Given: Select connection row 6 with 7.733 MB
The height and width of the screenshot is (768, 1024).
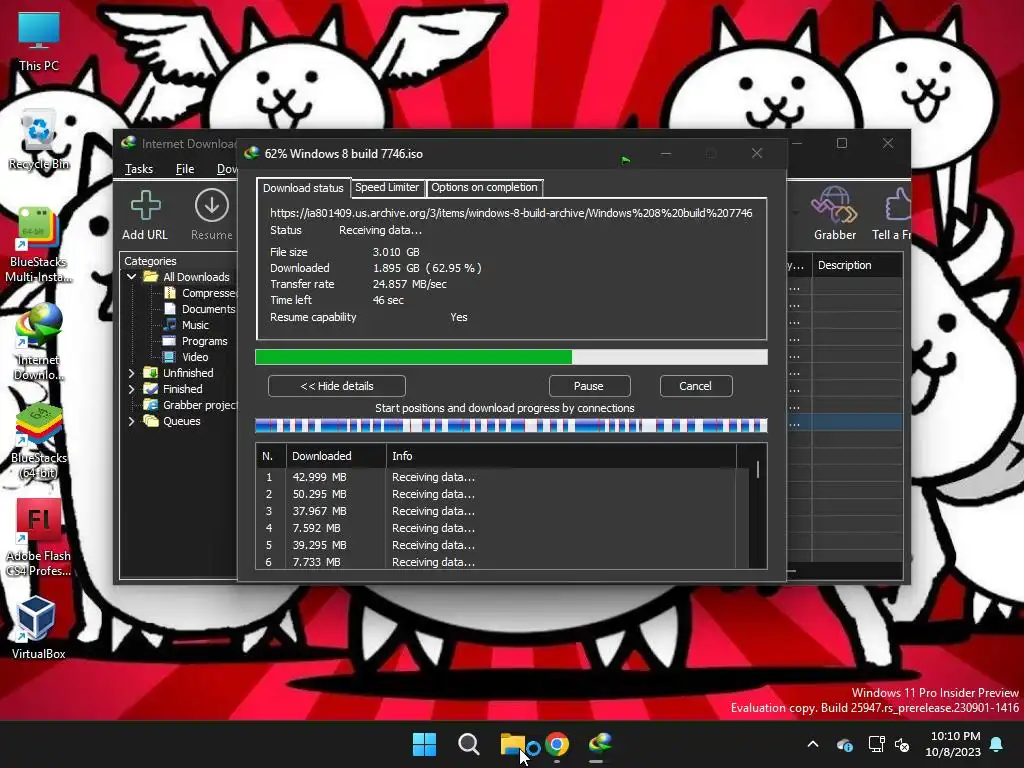Looking at the screenshot, I should [502, 562].
